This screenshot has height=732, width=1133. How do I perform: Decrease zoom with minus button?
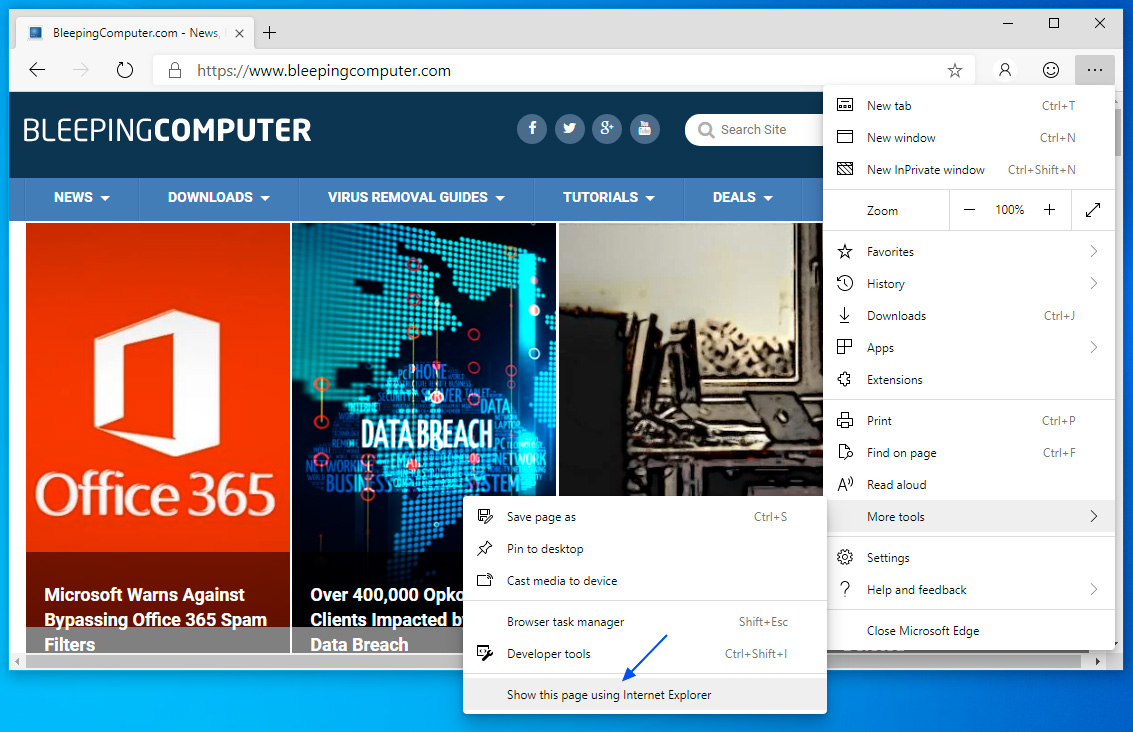tap(970, 210)
